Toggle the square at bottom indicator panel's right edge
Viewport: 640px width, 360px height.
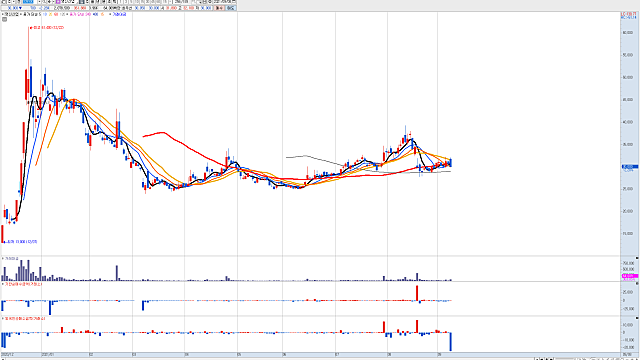pyautogui.click(x=637, y=318)
